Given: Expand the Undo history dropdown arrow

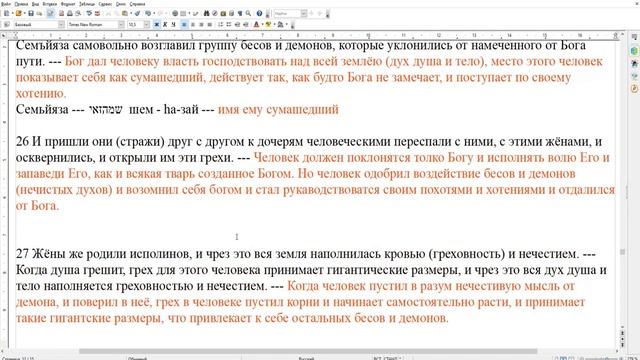Looking at the screenshot, I should (154, 13).
